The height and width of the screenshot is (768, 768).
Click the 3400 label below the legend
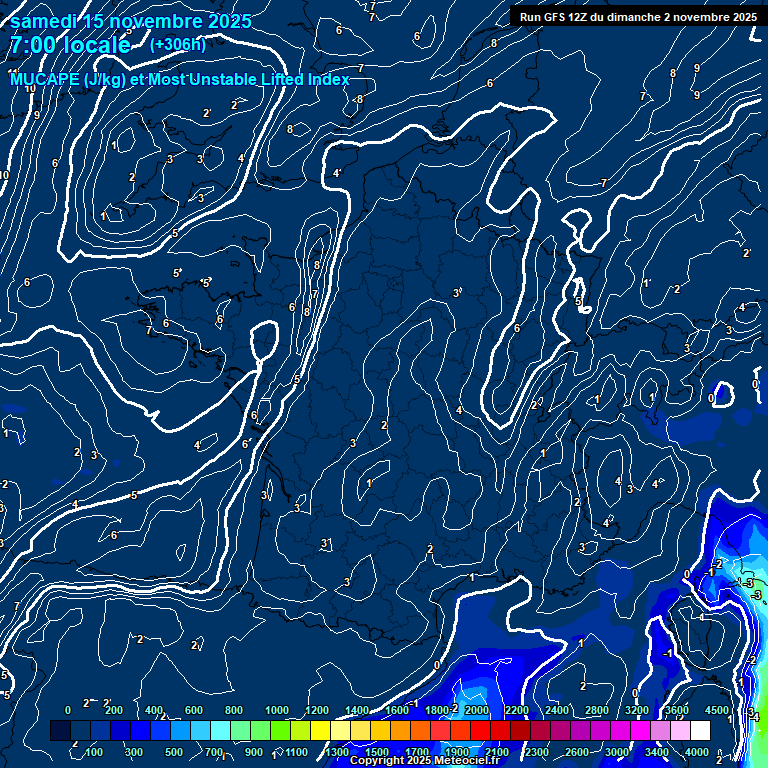click(657, 752)
